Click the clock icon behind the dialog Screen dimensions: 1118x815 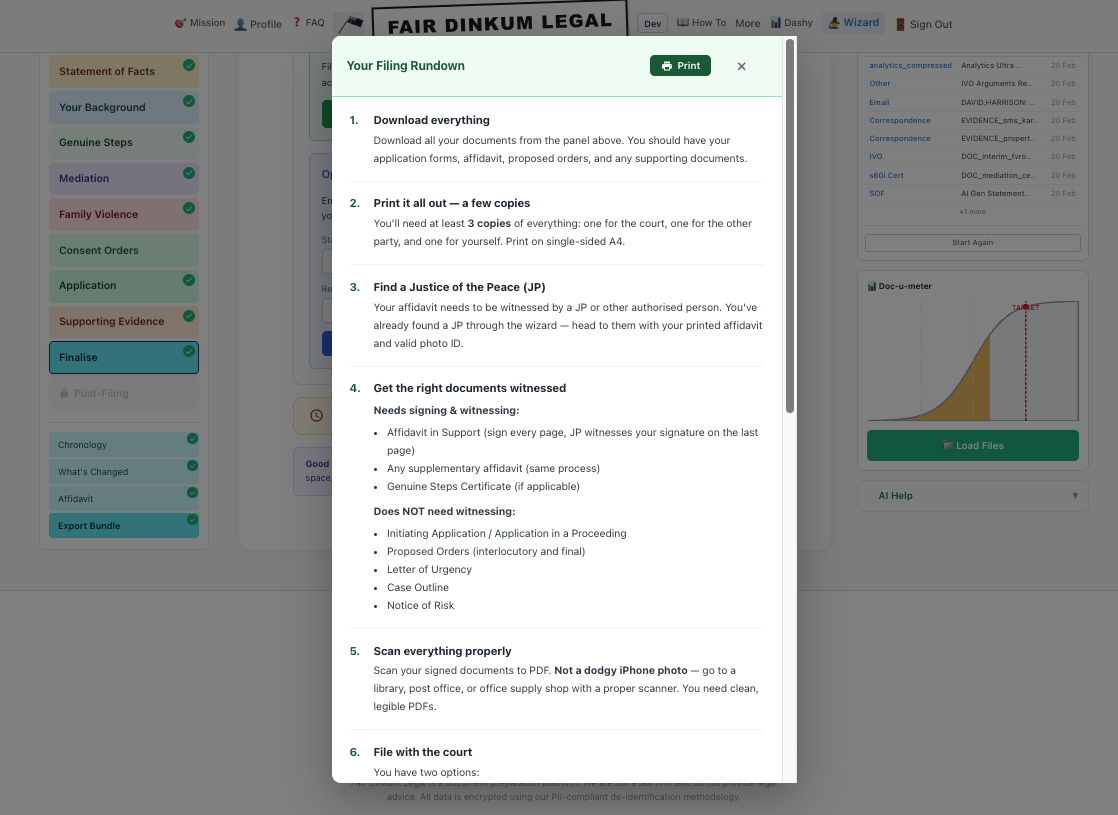317,416
